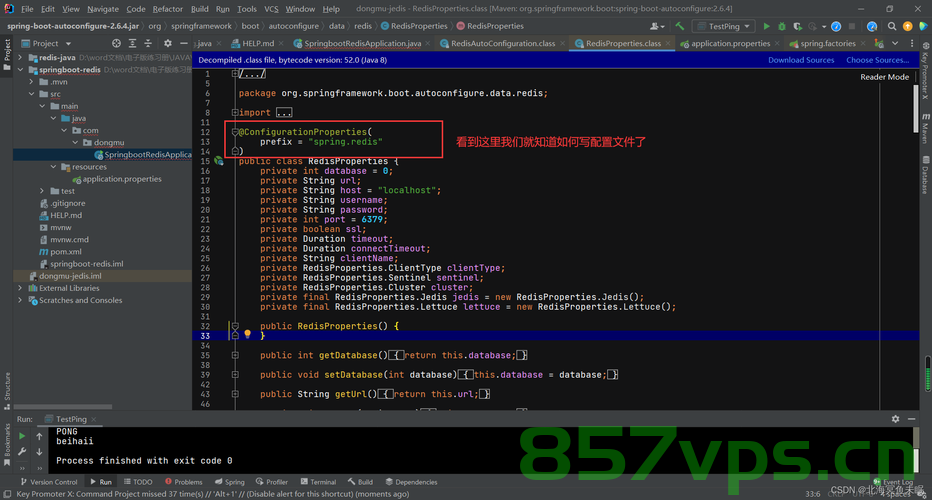Open the Navigate menu
Screen dimensions: 932x500
[103, 9]
